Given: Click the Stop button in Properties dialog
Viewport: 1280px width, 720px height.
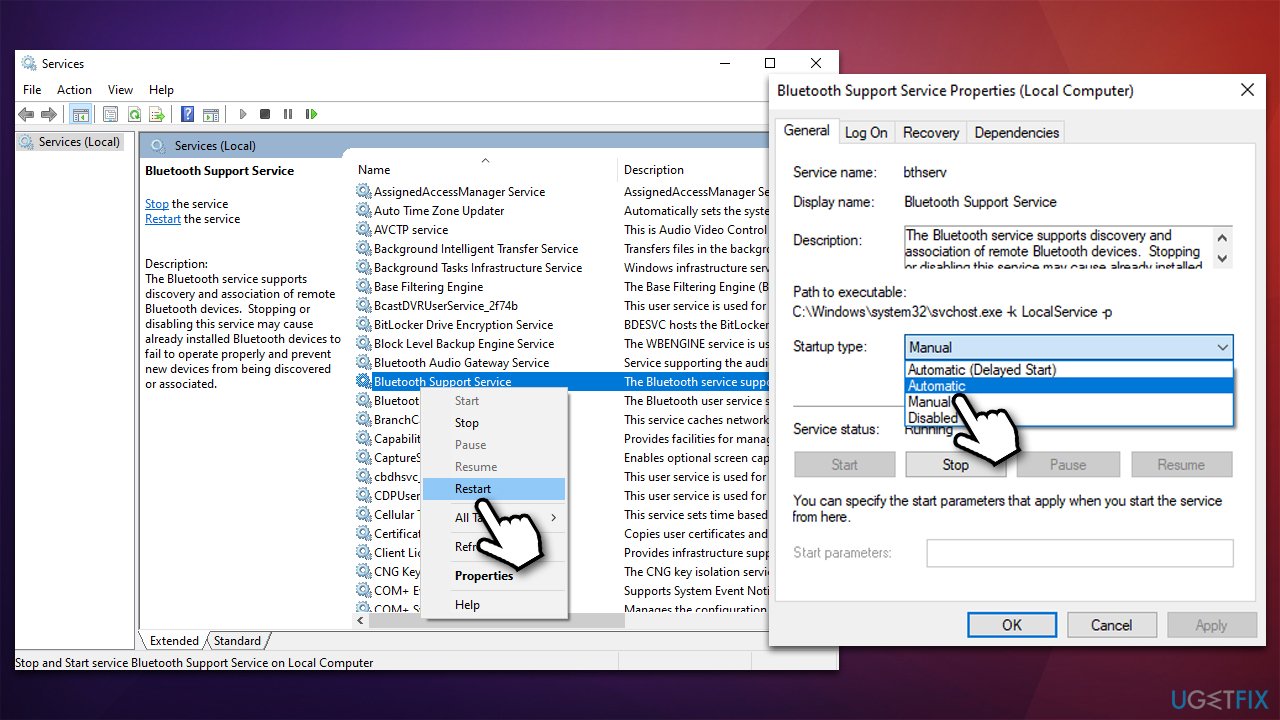Looking at the screenshot, I should (955, 465).
